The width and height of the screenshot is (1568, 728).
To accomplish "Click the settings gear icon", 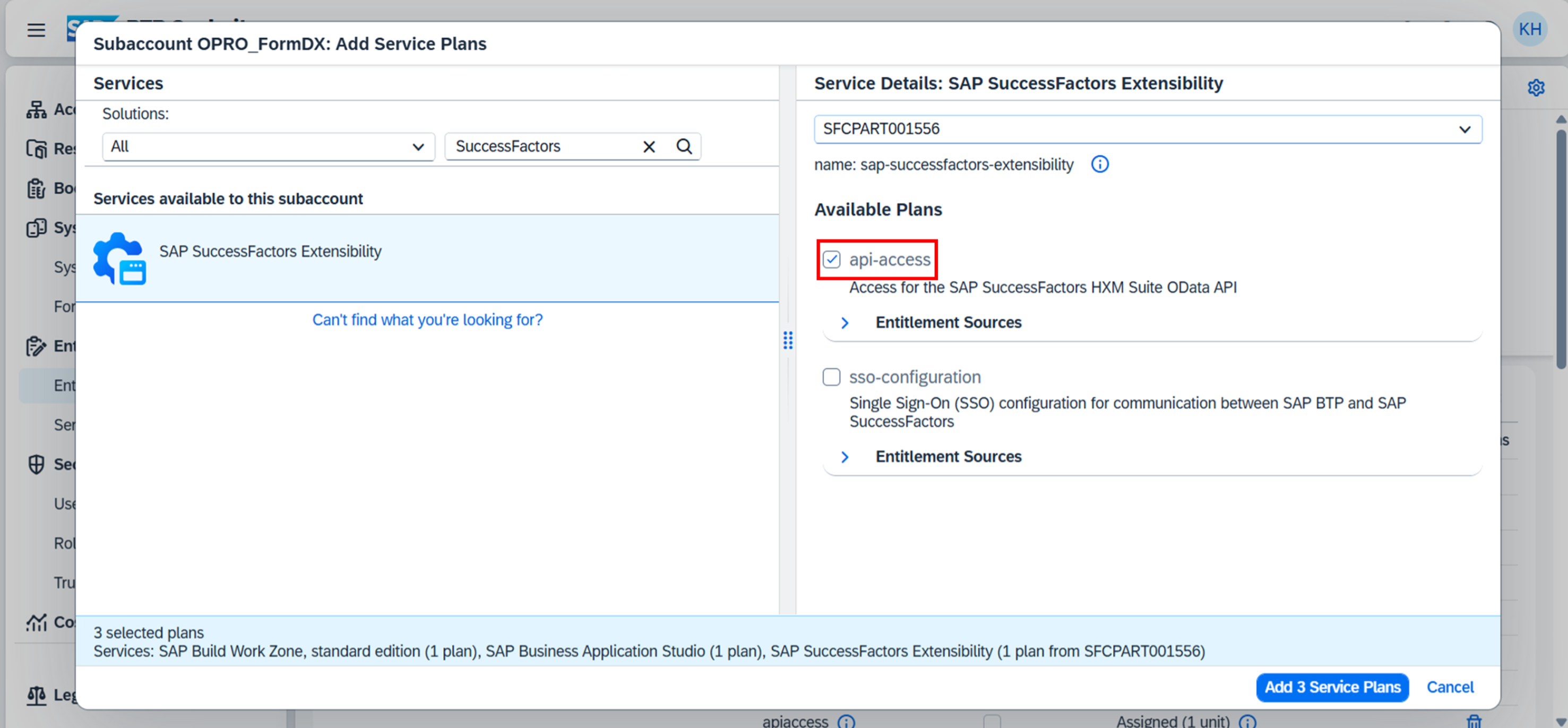I will [x=1535, y=88].
